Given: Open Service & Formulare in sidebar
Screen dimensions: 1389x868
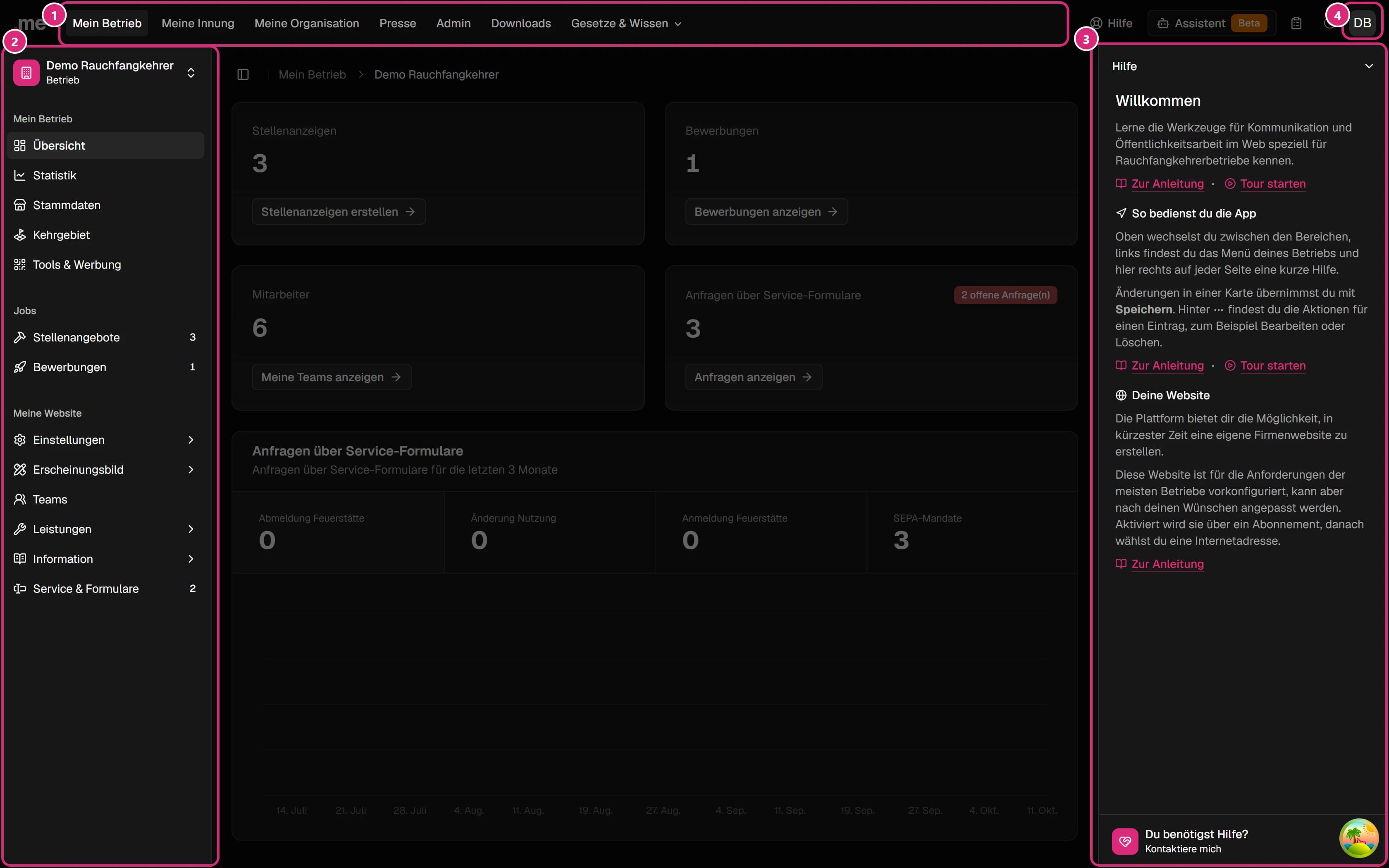Looking at the screenshot, I should (x=105, y=589).
